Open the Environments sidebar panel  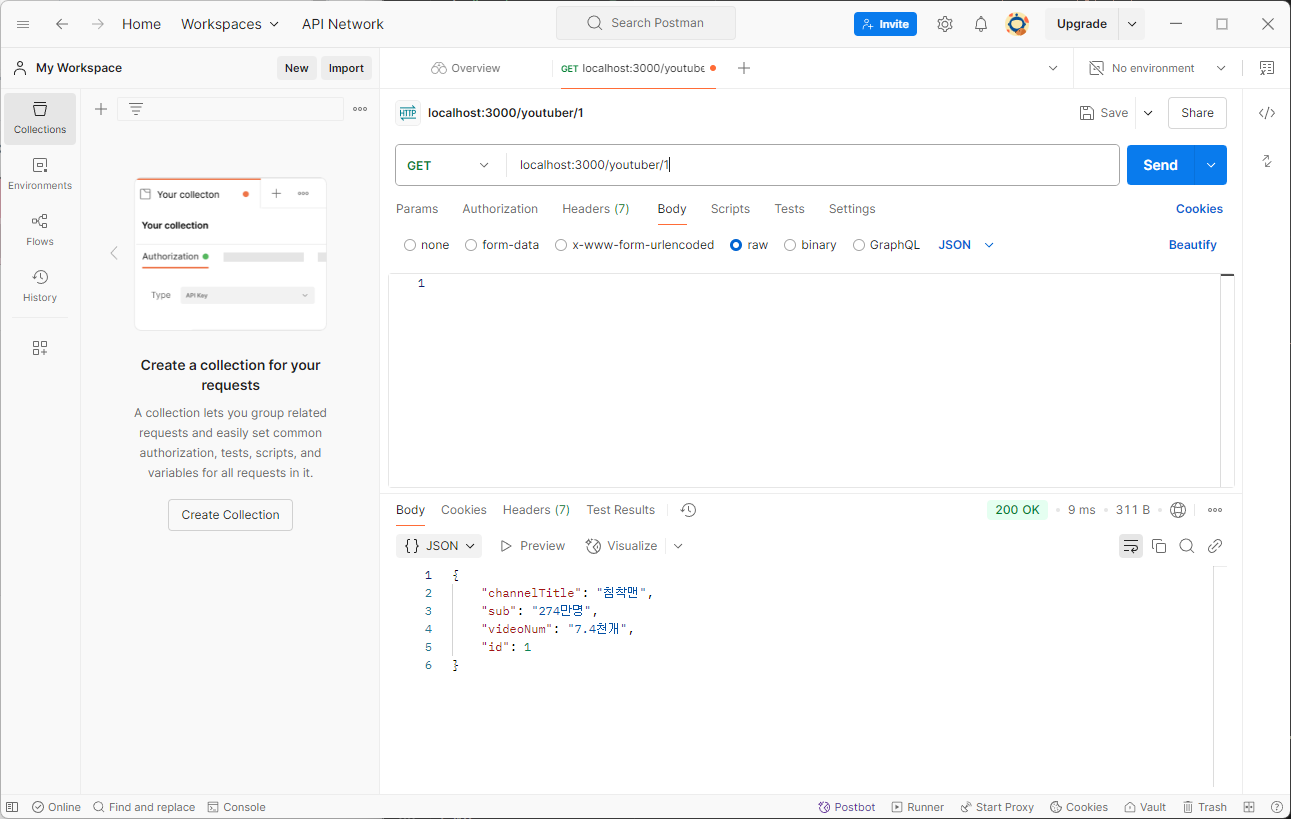coord(40,174)
